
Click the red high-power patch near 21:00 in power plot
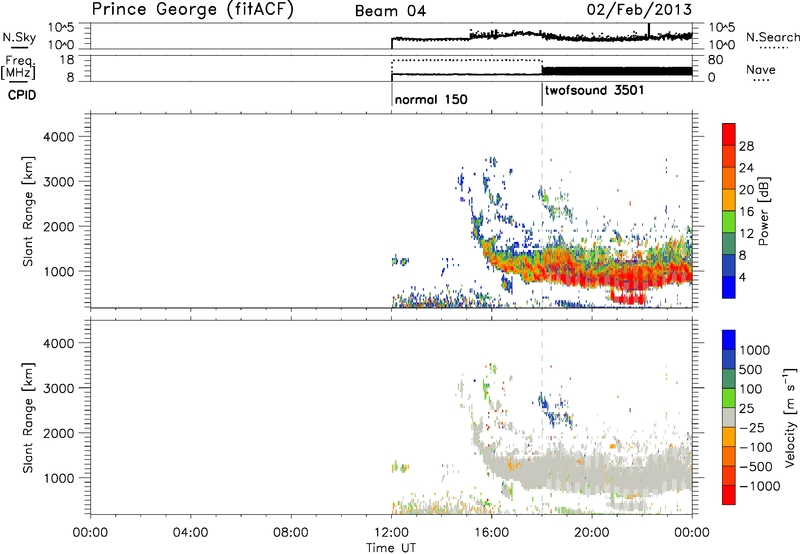pos(629,297)
